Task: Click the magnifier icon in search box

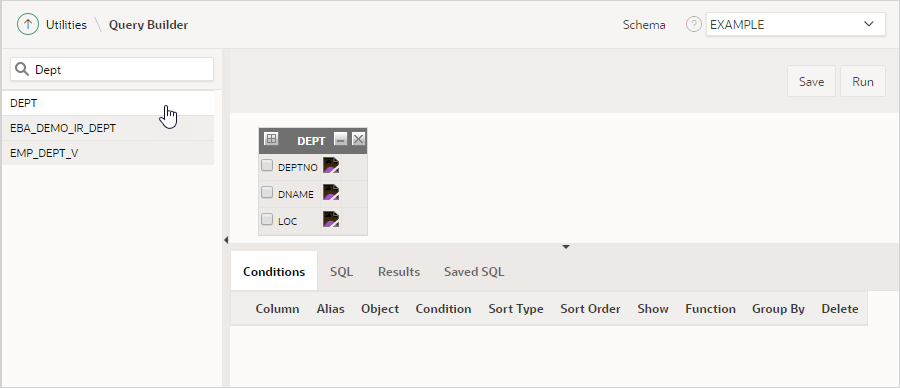Action: [x=22, y=69]
